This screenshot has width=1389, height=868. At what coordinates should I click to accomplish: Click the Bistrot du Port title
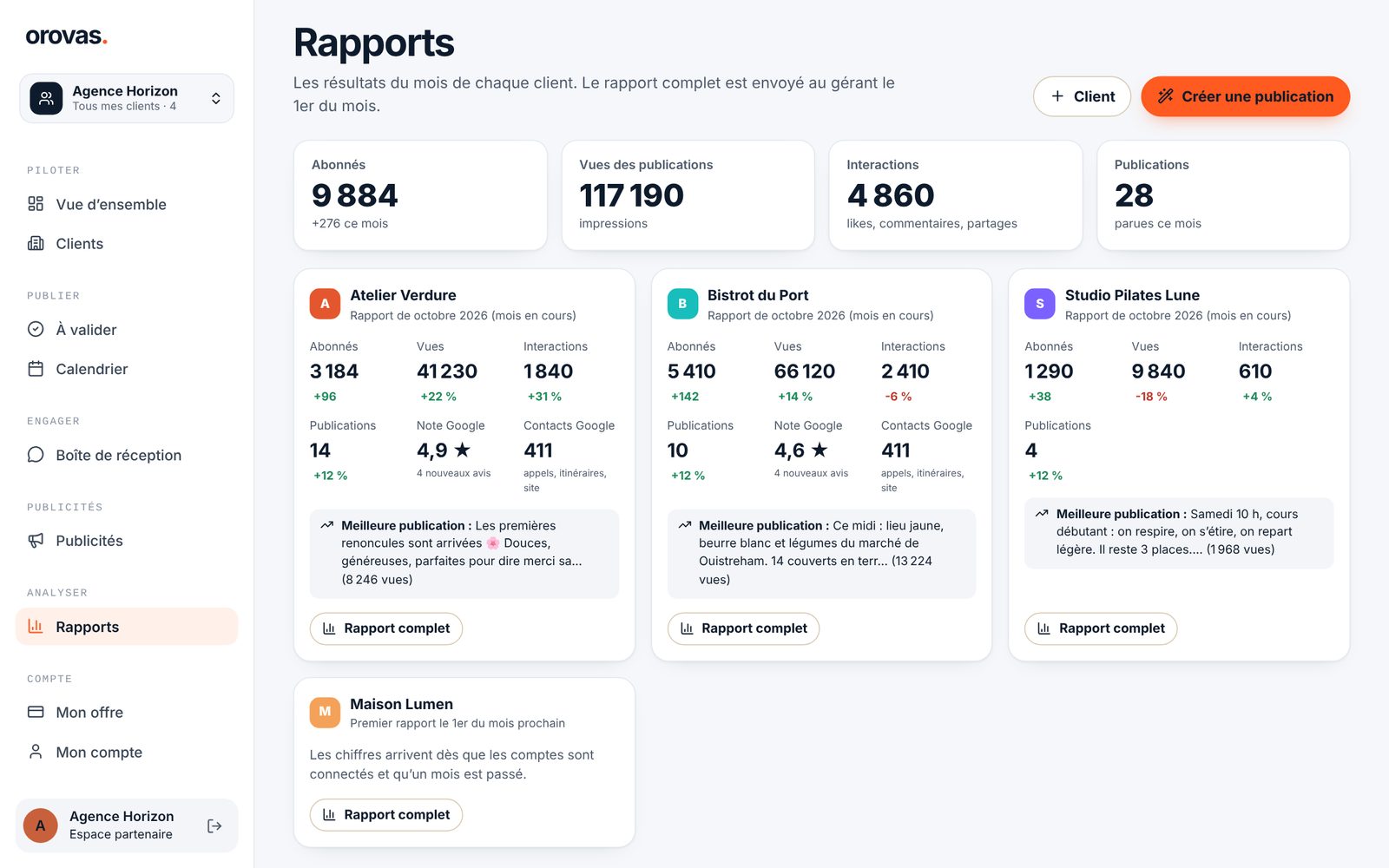pyautogui.click(x=758, y=295)
